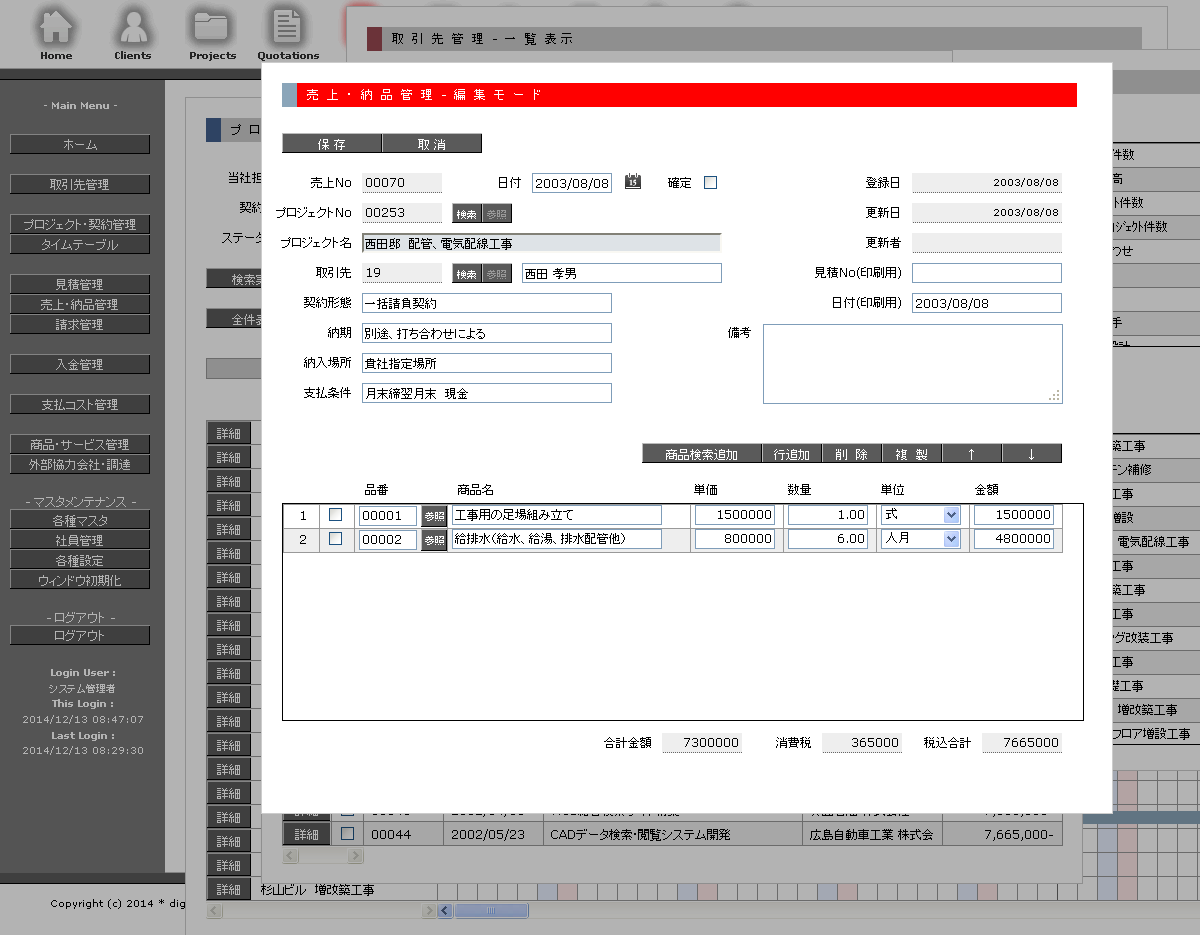Select 支払コスト管理 in the sidebar
Image resolution: width=1200 pixels, height=935 pixels.
(x=80, y=405)
